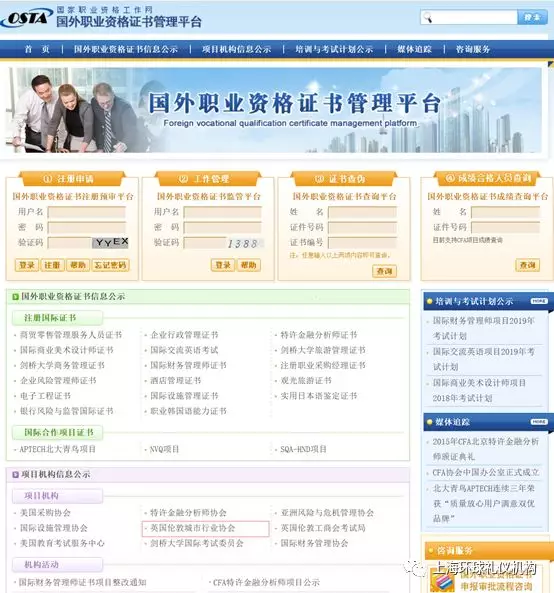Click the banner image 国外职业资格证书管理平台
The width and height of the screenshot is (554, 593).
tap(274, 110)
